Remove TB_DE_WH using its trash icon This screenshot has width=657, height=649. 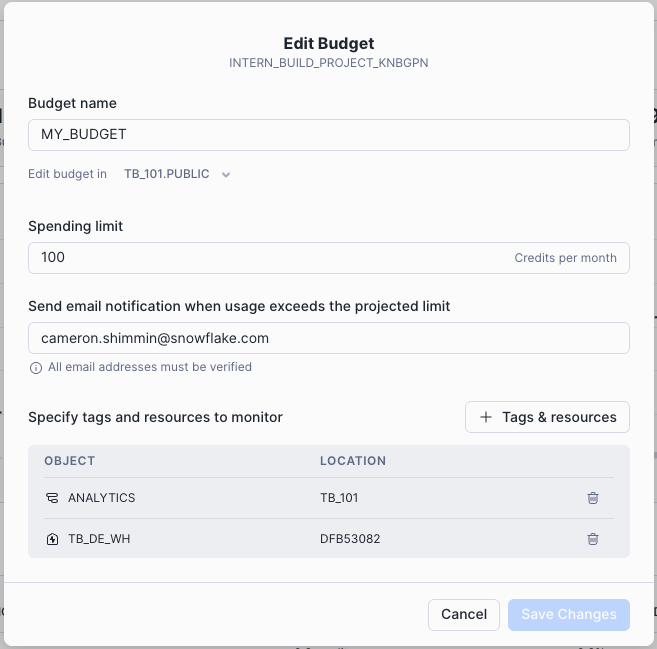tap(592, 539)
